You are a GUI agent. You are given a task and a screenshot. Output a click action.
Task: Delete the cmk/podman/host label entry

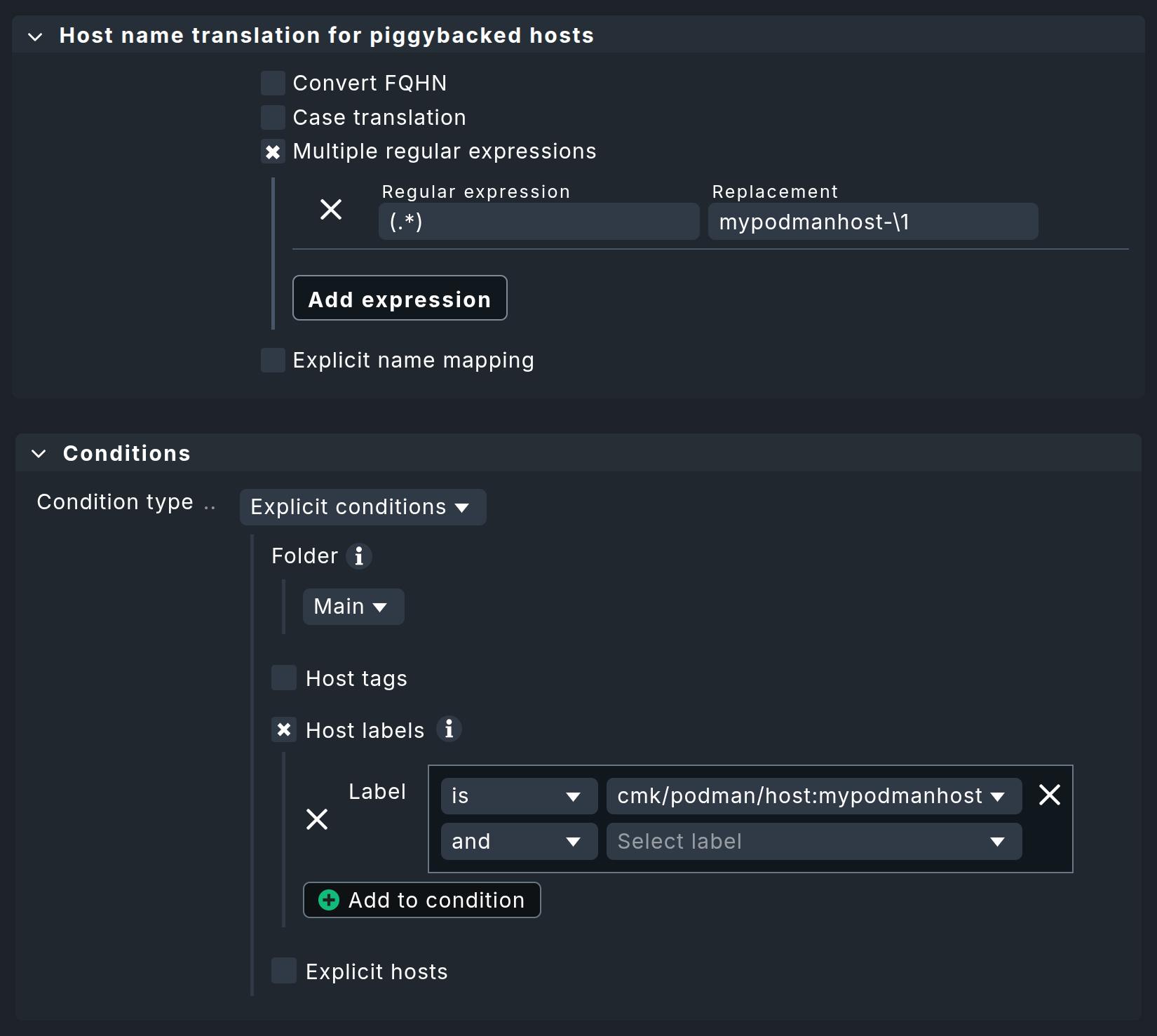[1049, 795]
